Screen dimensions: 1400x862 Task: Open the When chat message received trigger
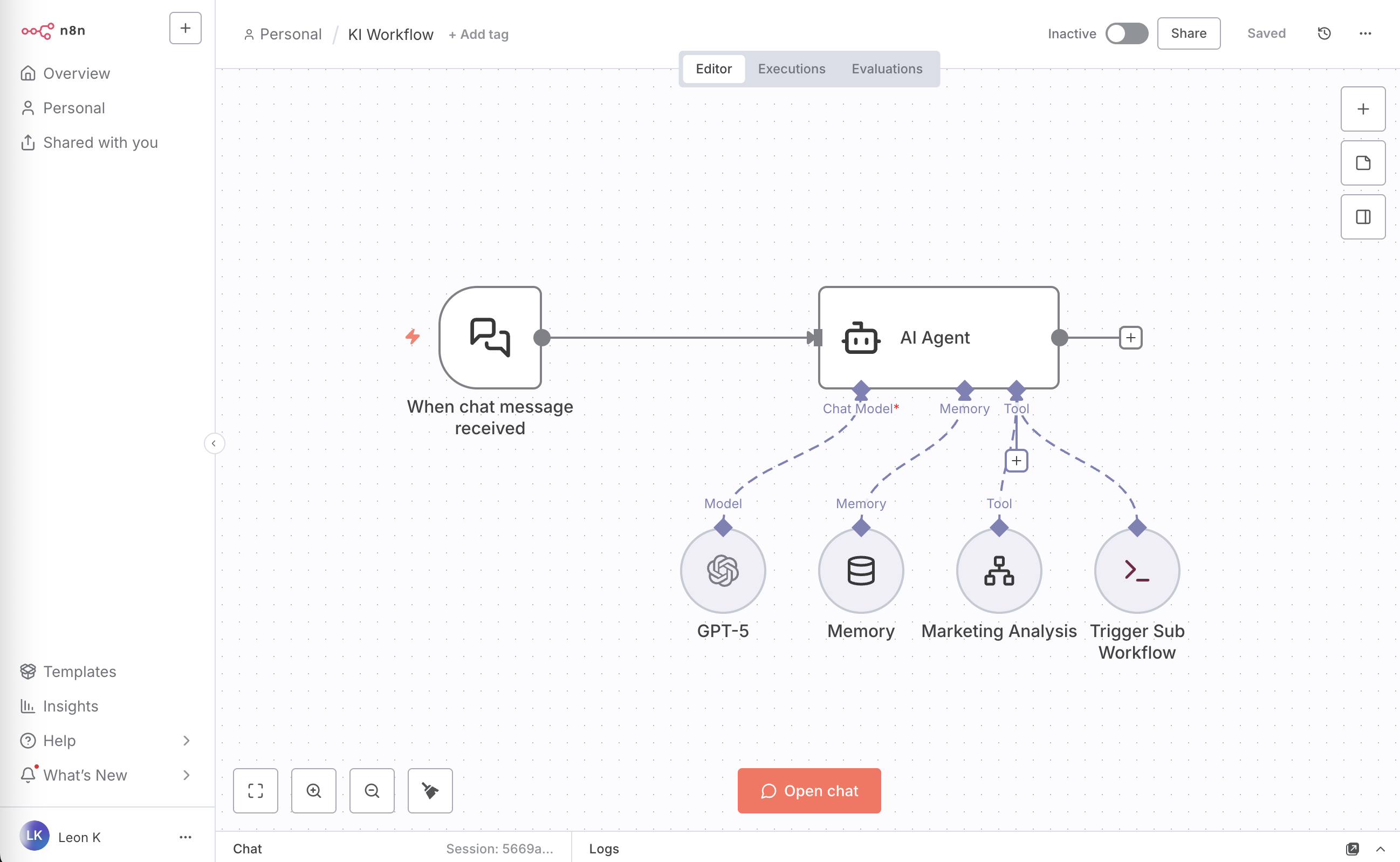[x=490, y=337]
